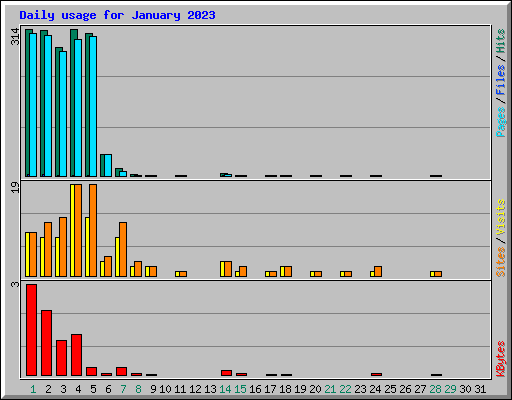Click the day '6' label on the x-axis
This screenshot has height=400, width=512.
coord(108,389)
